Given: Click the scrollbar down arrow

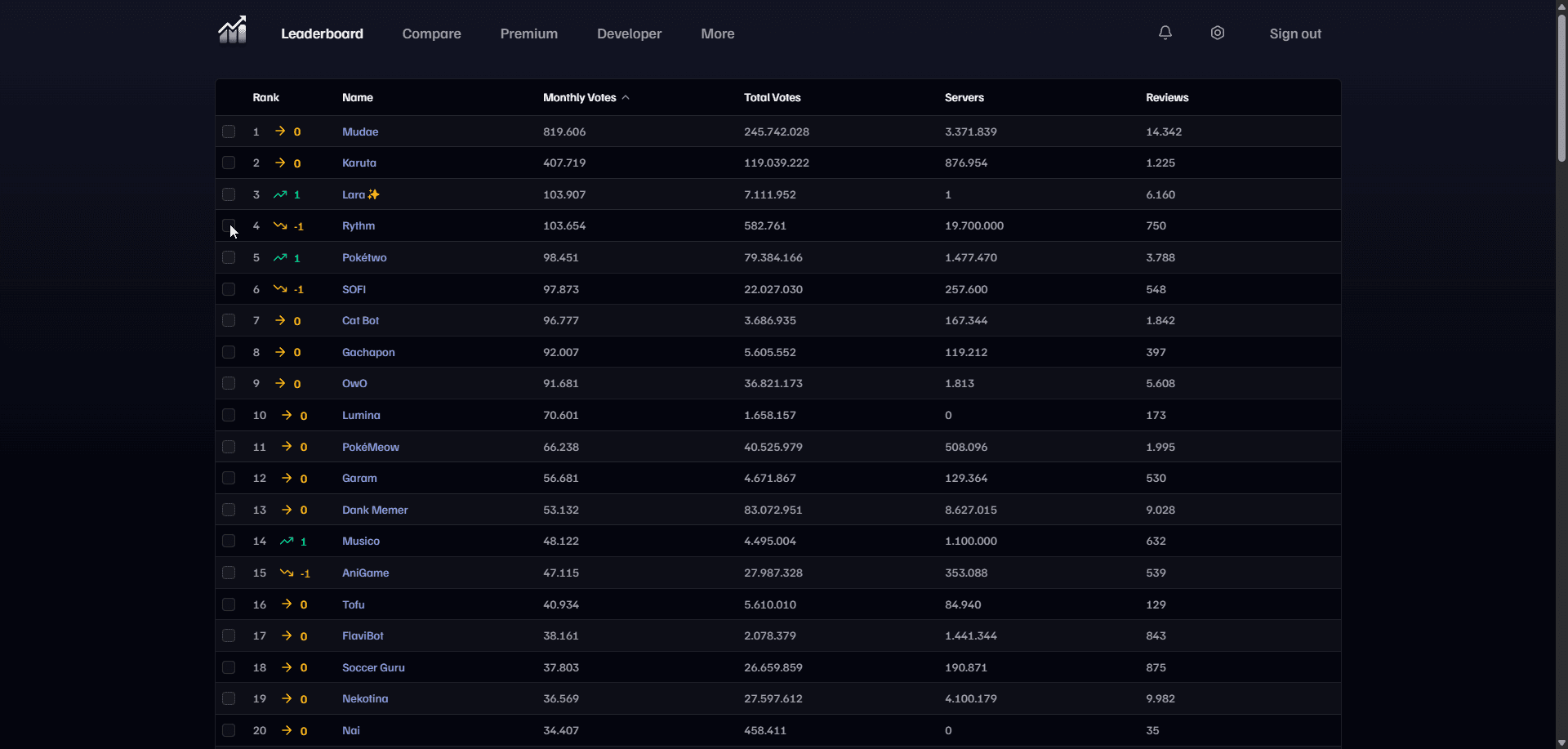Looking at the screenshot, I should 1561,742.
